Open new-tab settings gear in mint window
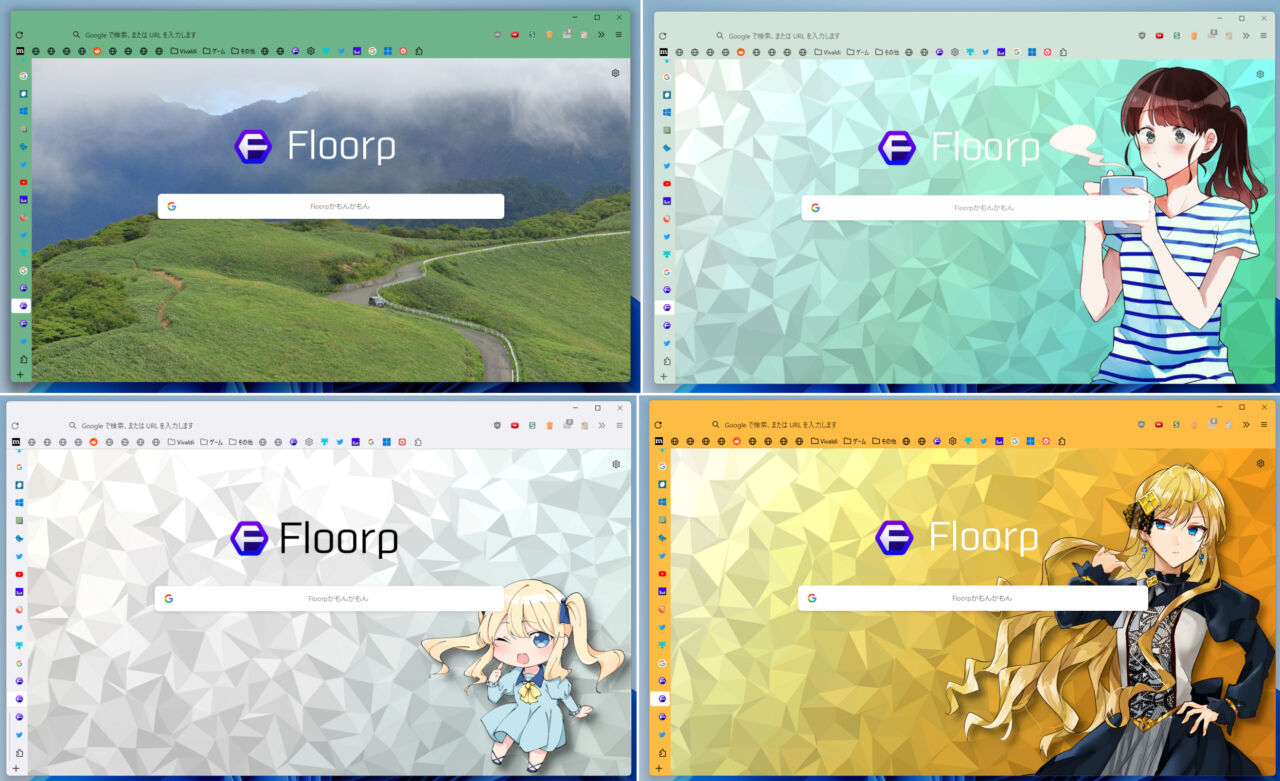 pos(1260,74)
